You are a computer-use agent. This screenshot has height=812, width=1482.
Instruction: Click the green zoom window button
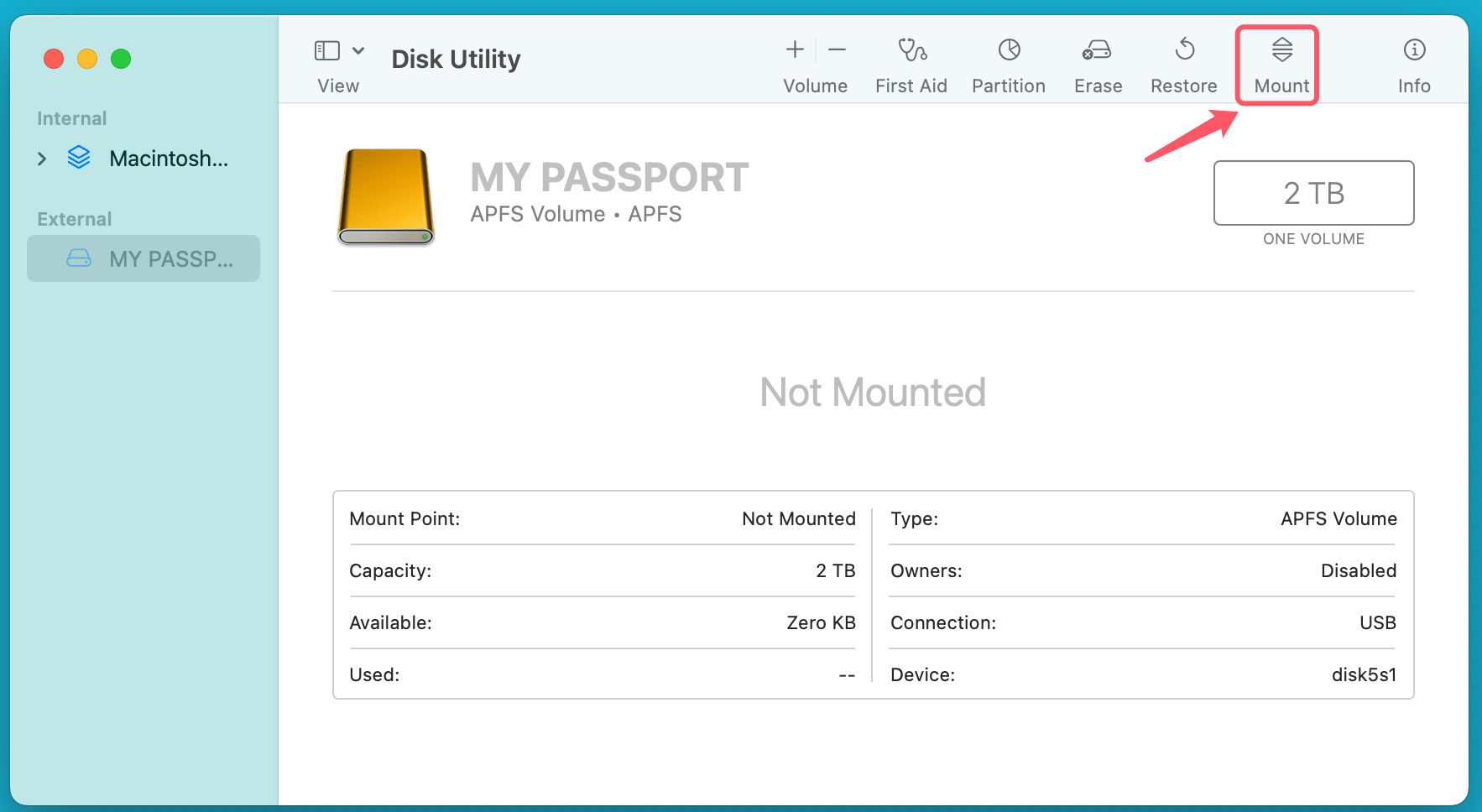(121, 59)
